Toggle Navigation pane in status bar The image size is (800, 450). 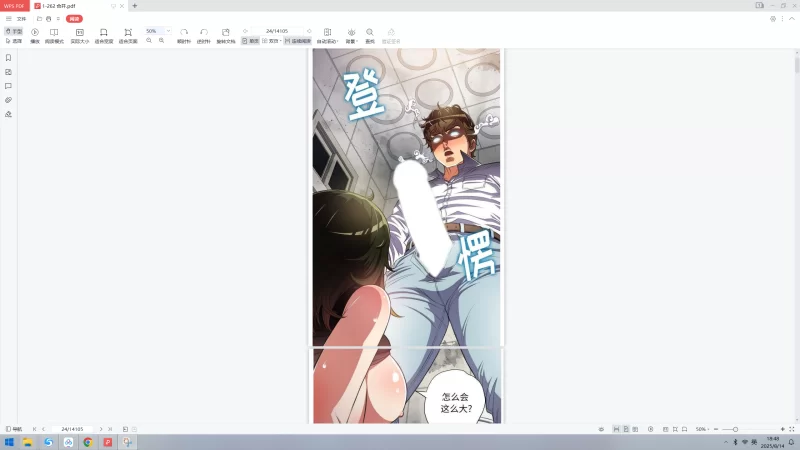pos(14,429)
